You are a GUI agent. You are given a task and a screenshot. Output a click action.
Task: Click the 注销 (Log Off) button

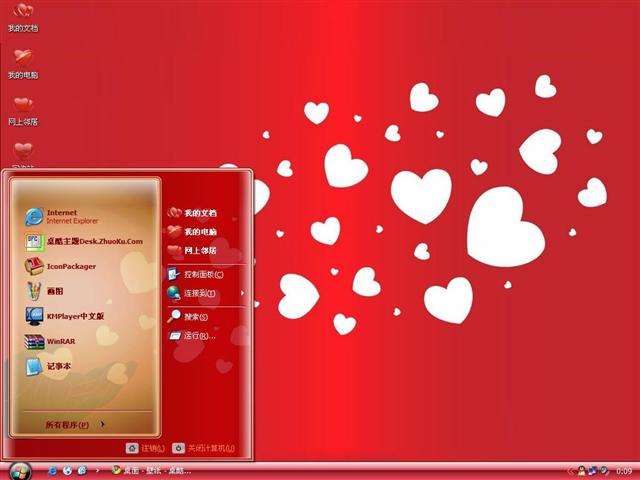tap(145, 448)
